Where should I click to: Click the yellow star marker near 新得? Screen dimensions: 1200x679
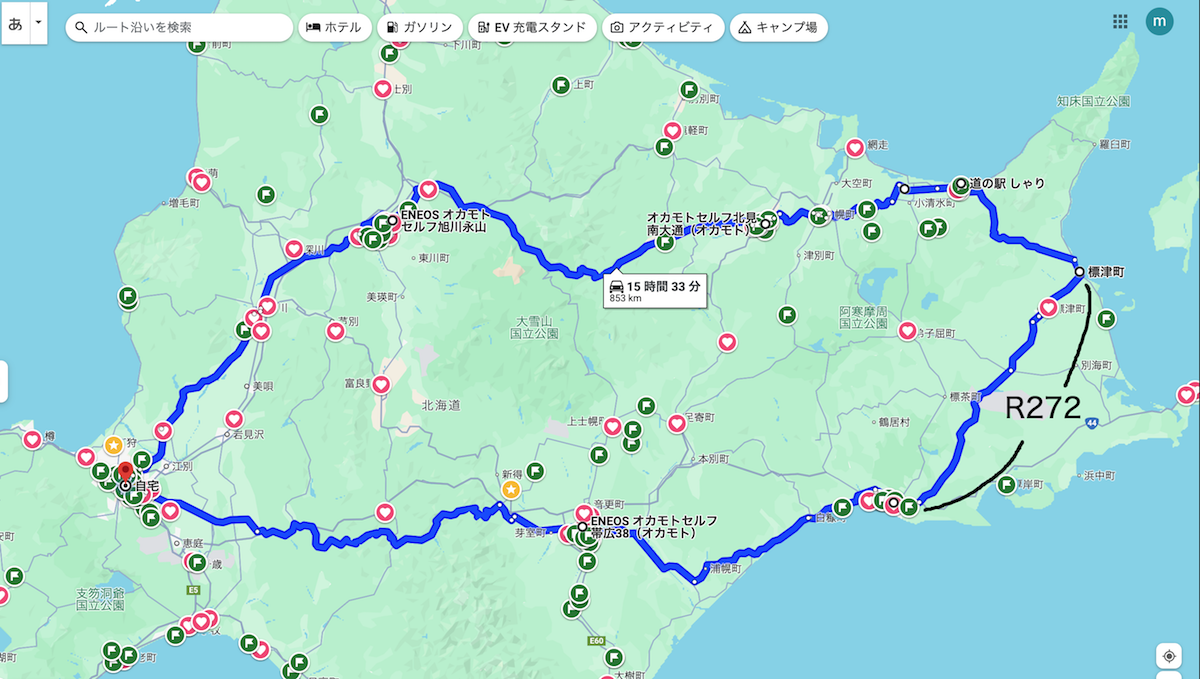(511, 489)
